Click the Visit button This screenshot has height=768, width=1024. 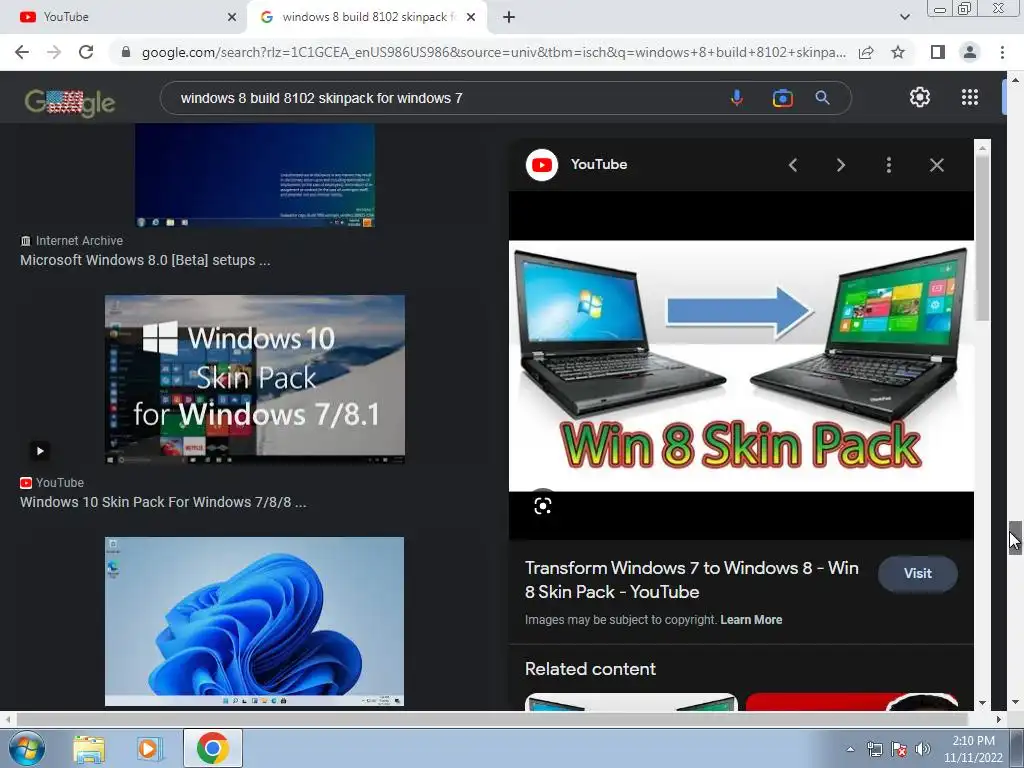pyautogui.click(x=918, y=573)
